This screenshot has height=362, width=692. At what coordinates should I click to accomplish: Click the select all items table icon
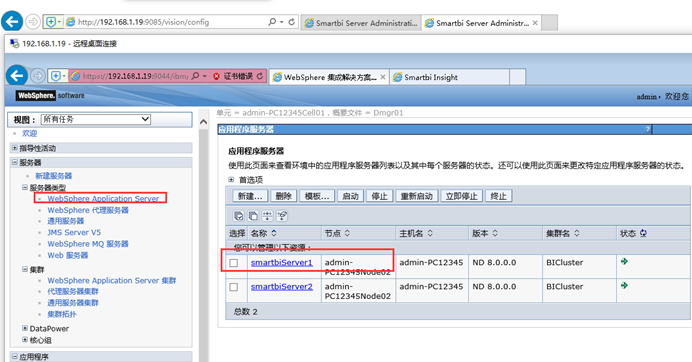pyautogui.click(x=238, y=215)
